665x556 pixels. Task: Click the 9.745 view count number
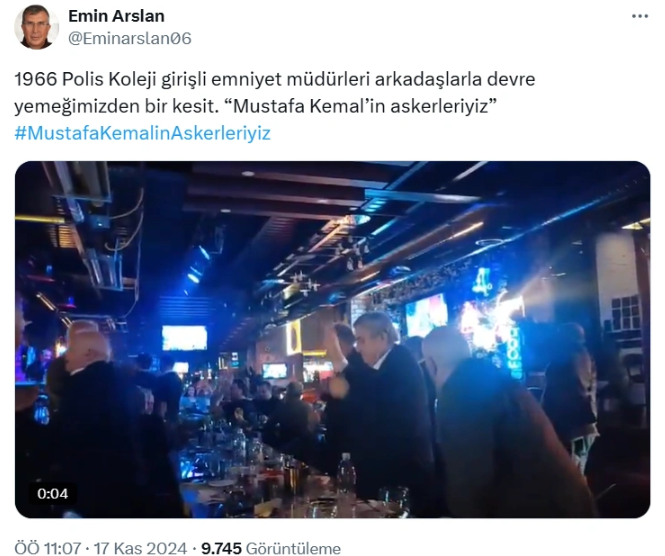pos(221,548)
